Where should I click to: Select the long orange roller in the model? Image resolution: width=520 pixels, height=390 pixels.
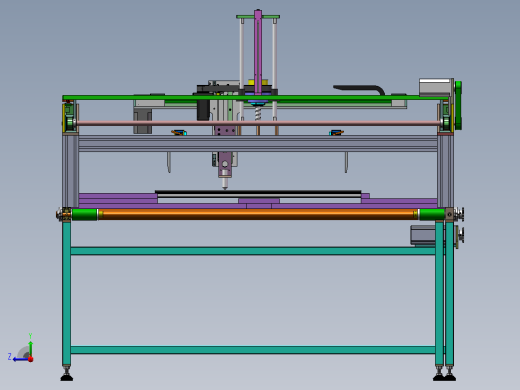[258, 214]
